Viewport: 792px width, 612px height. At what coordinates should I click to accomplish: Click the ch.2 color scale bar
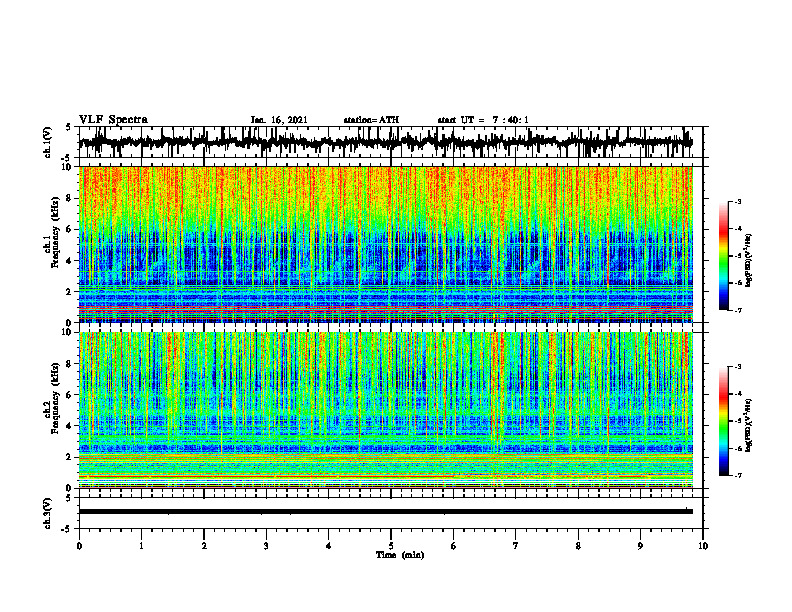[723, 421]
